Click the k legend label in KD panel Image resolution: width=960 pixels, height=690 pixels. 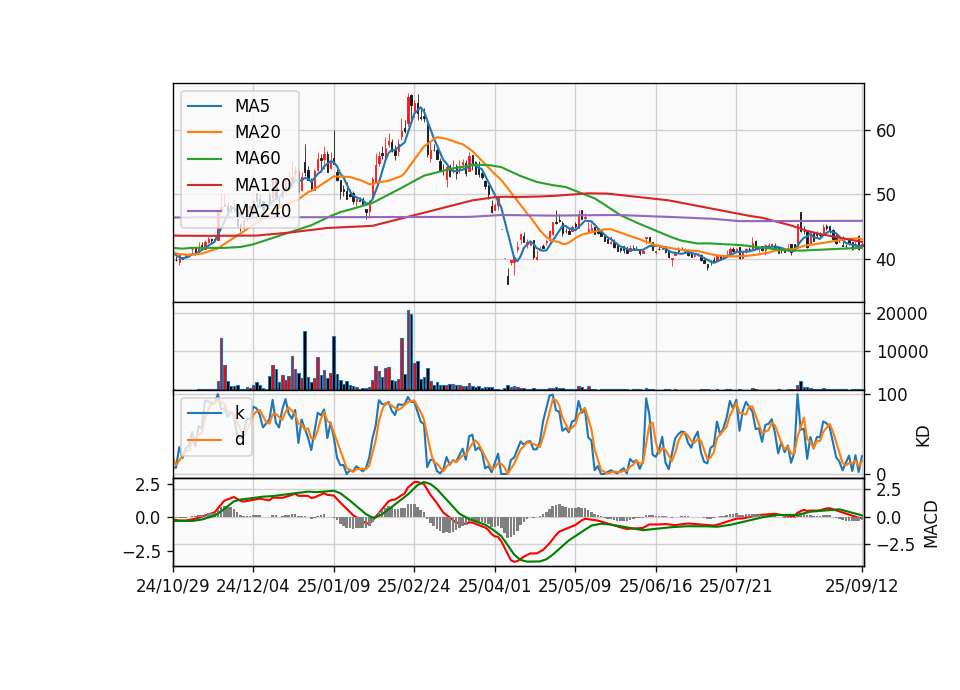(x=239, y=413)
